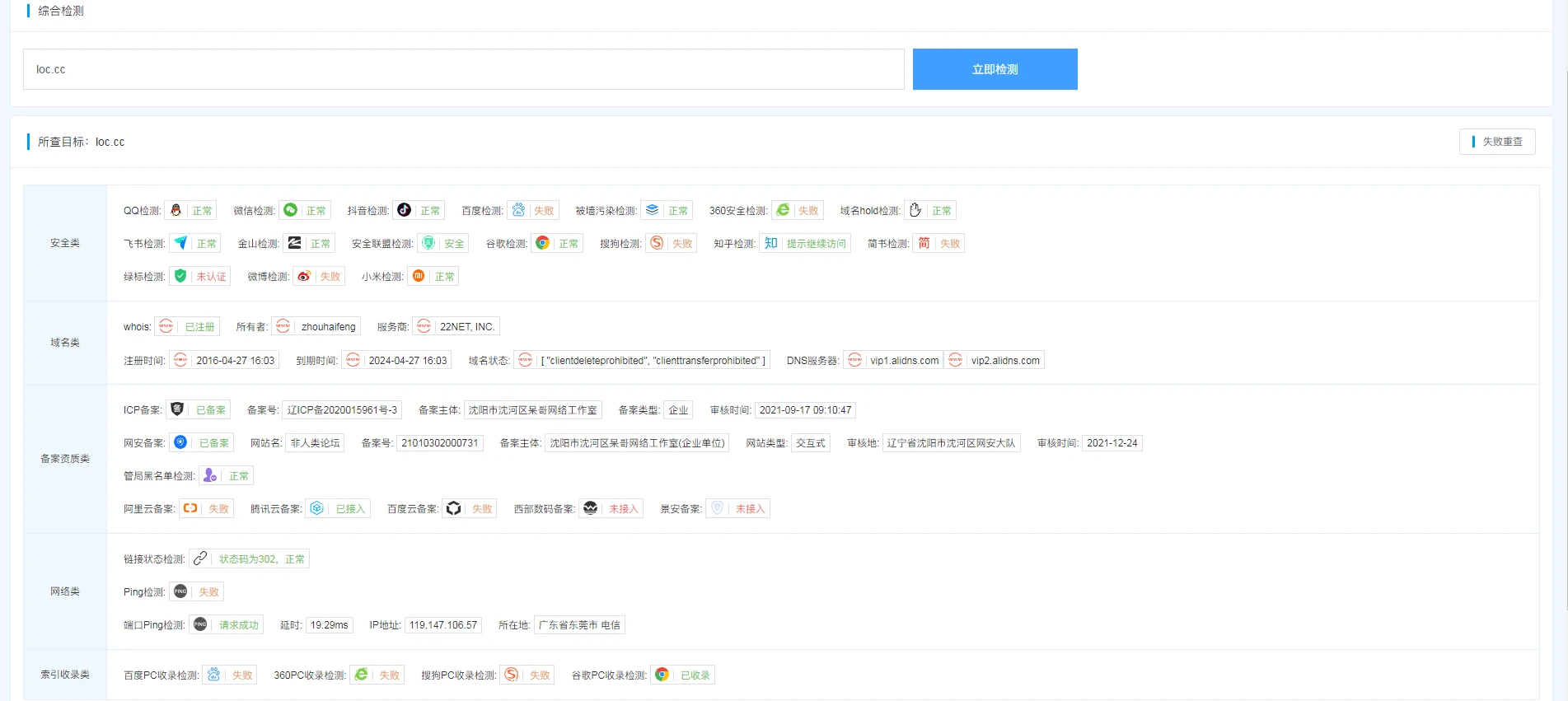Select the 安全类 category label
The height and width of the screenshot is (701, 1568).
(x=65, y=243)
